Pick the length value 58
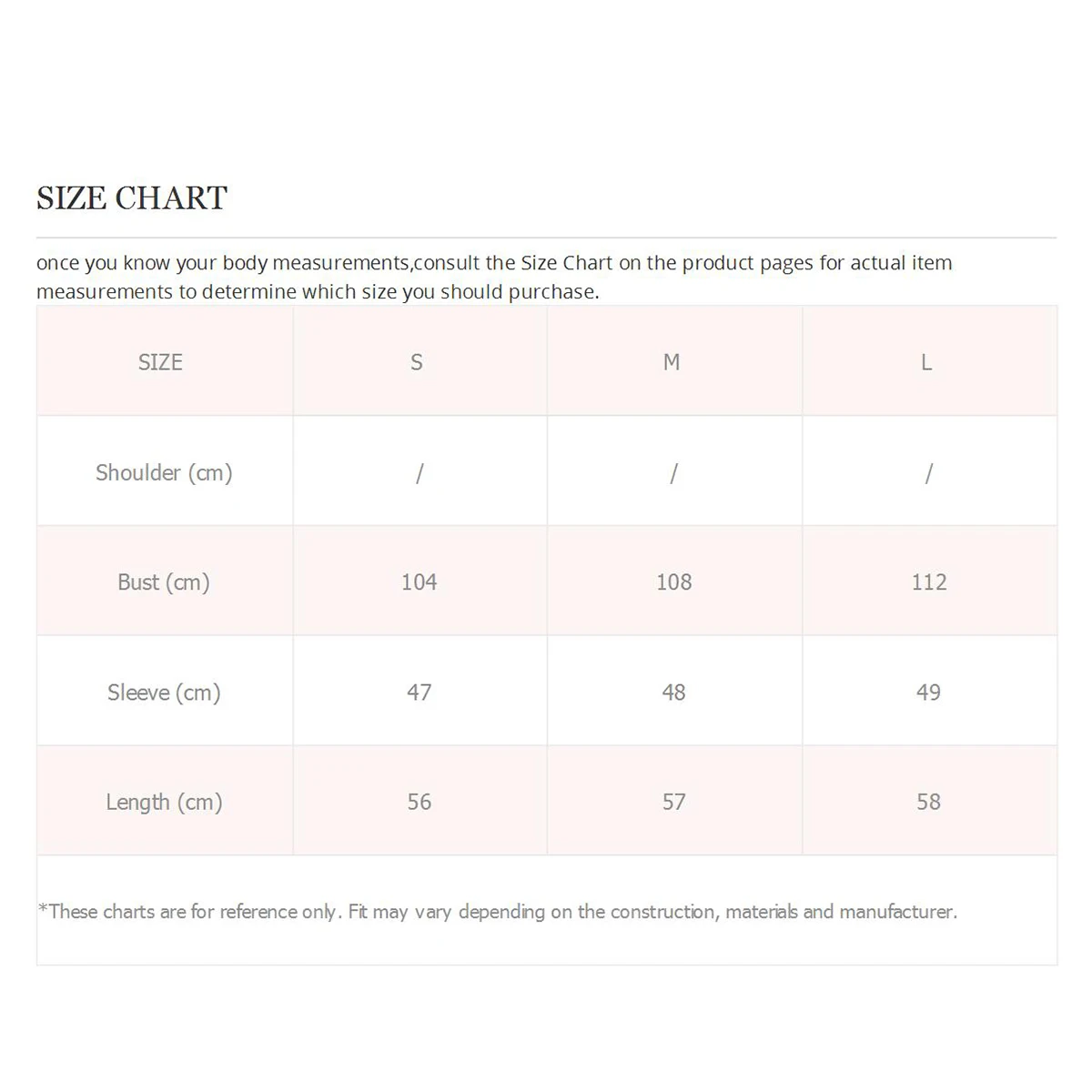Image resolution: width=1092 pixels, height=1092 pixels. click(928, 802)
